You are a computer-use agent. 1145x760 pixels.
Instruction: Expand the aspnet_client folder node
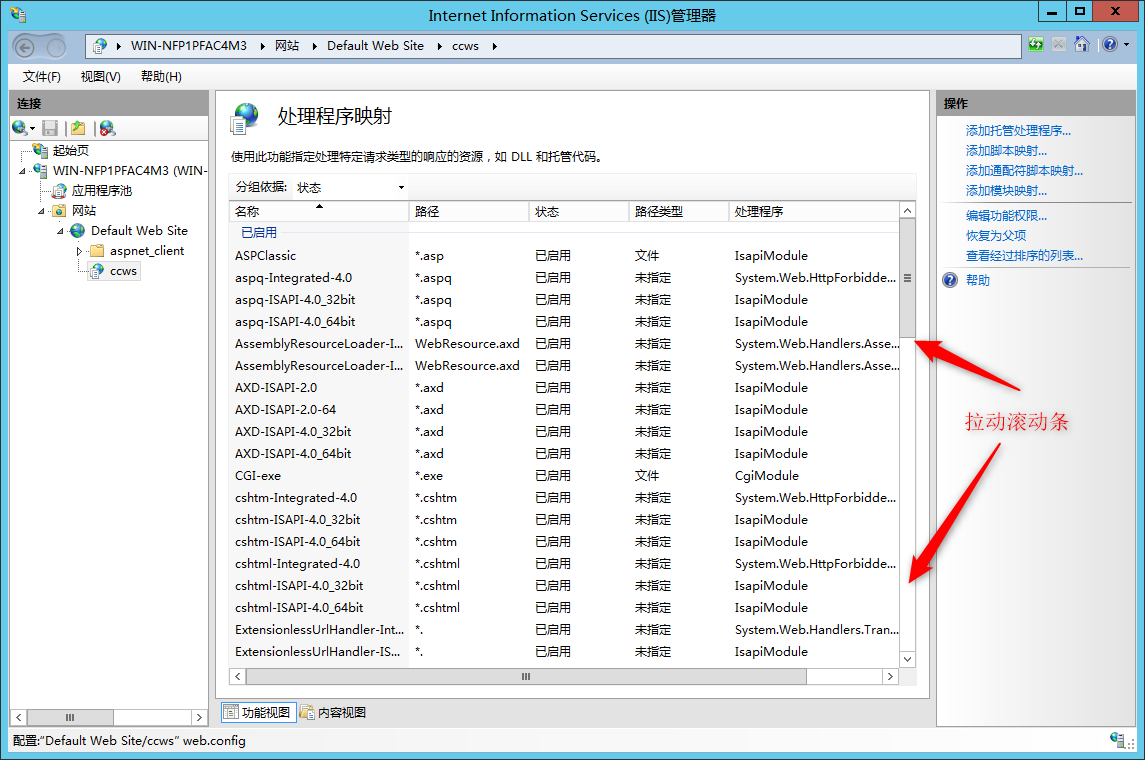(79, 251)
